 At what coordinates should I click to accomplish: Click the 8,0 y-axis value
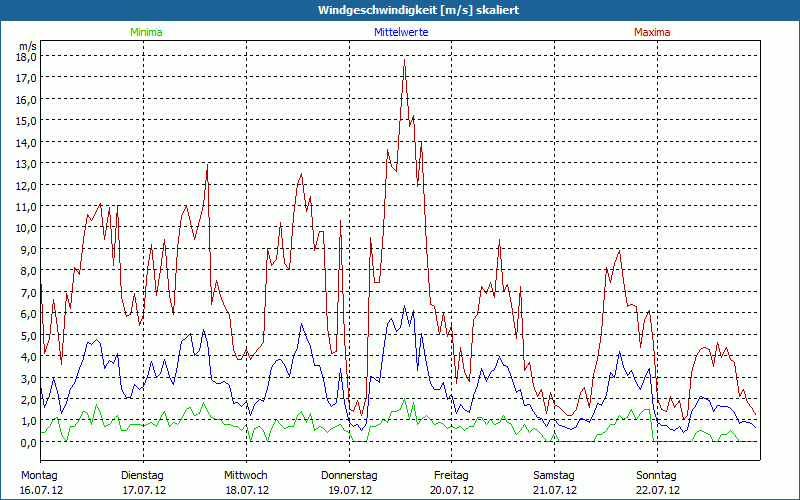30,271
